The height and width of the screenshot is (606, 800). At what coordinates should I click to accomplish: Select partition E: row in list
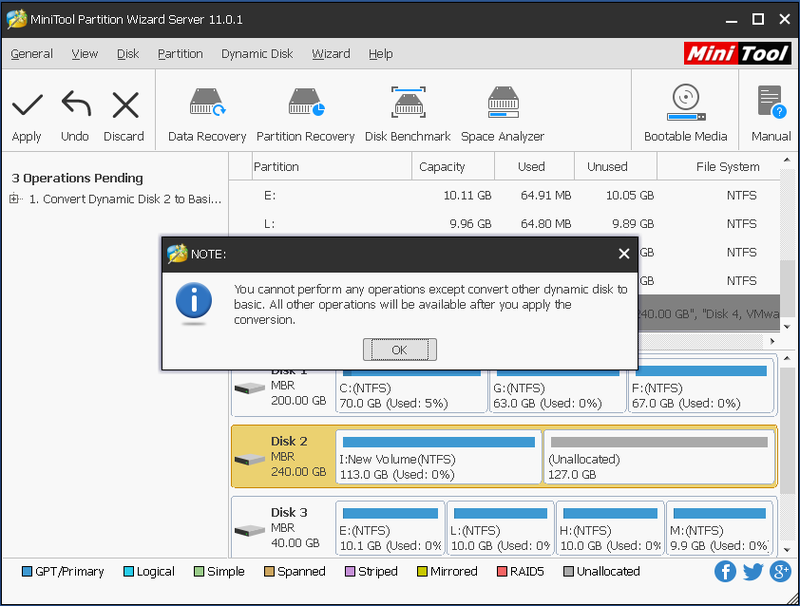coord(505,195)
